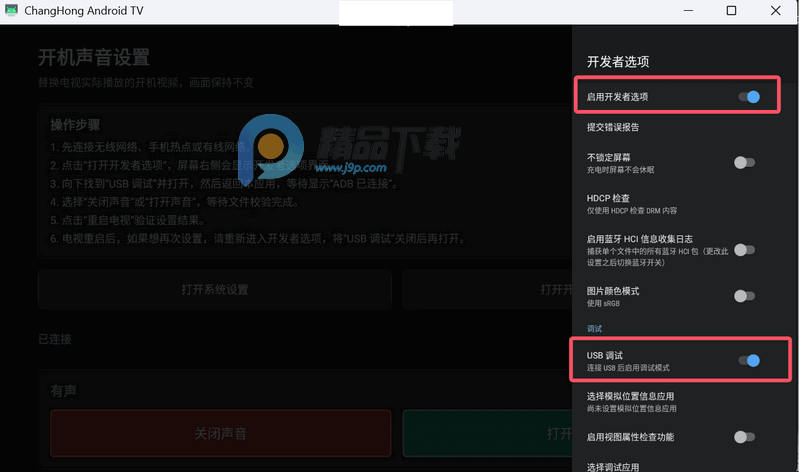Screen dimensions: 800x472
Task: Open 选择模拟位置信息应用 chooser
Action: pos(677,402)
